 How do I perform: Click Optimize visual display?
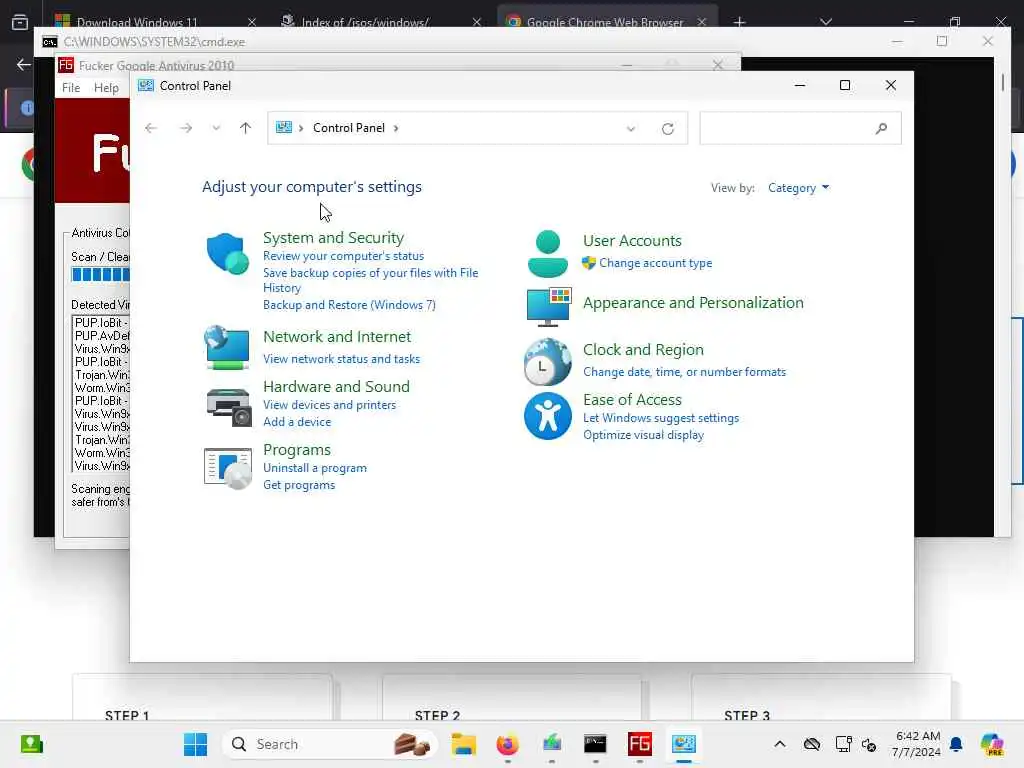tap(643, 435)
